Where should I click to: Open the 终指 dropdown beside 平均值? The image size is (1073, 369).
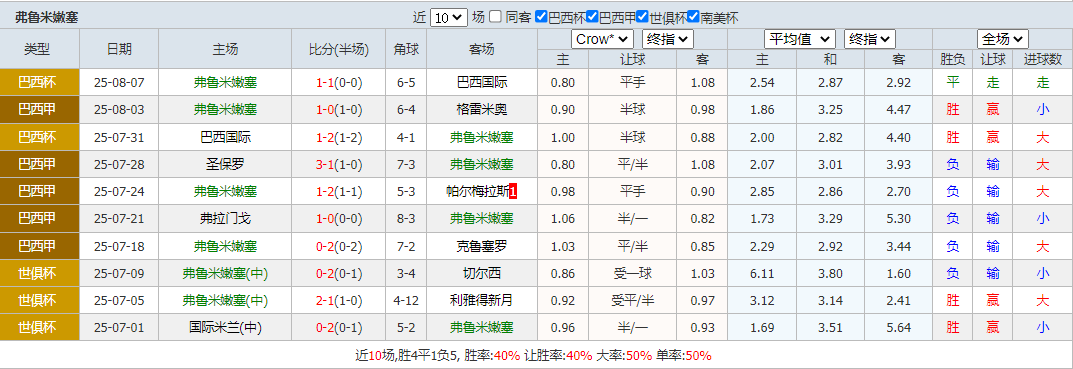point(870,39)
